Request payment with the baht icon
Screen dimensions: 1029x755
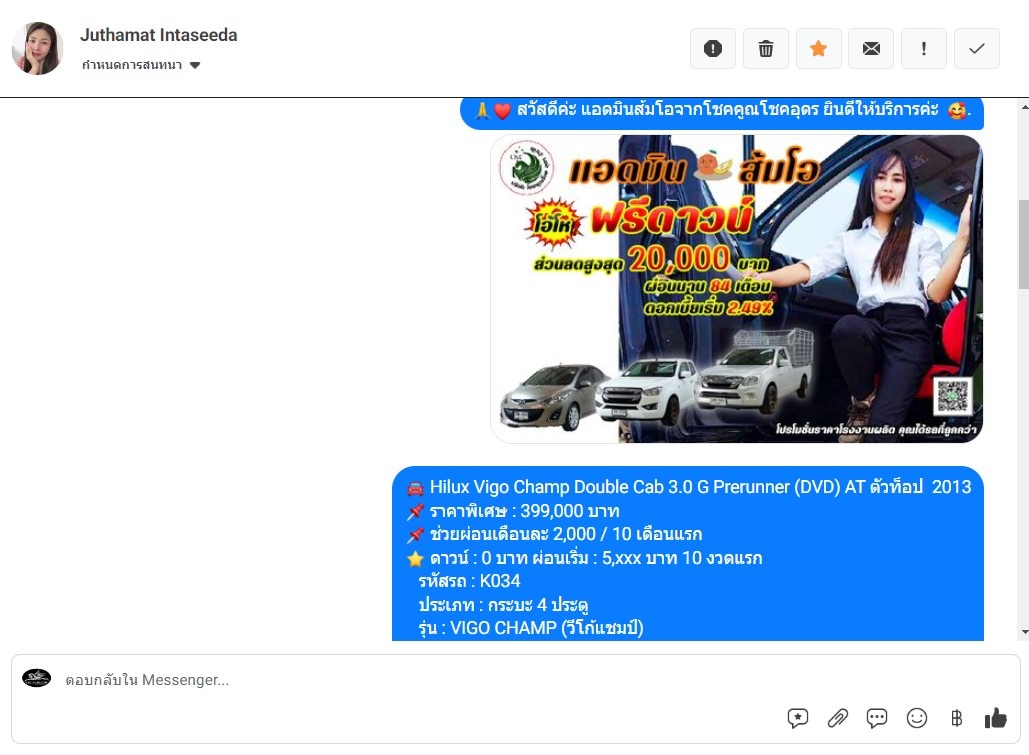point(956,718)
